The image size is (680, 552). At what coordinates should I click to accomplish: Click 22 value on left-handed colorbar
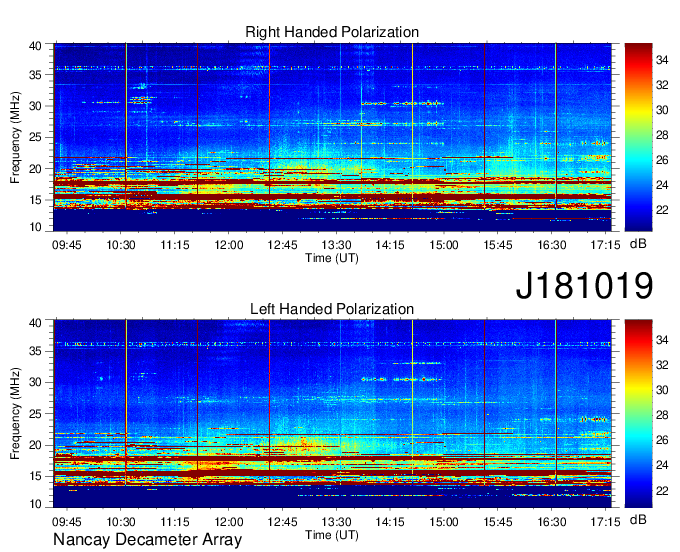pyautogui.click(x=662, y=490)
